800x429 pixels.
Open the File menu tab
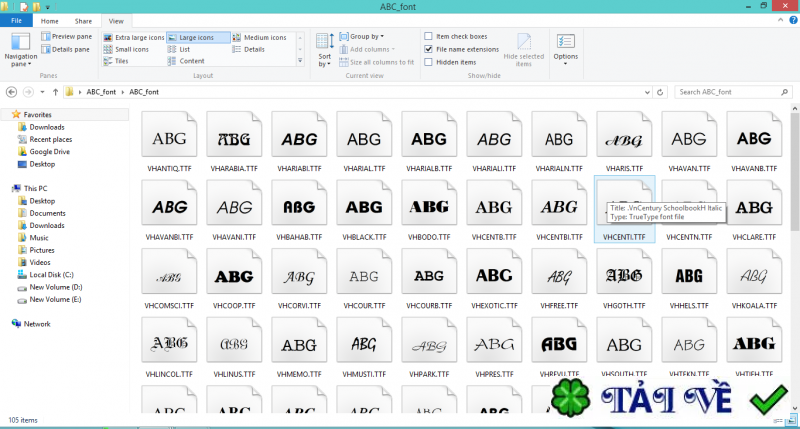(x=15, y=20)
